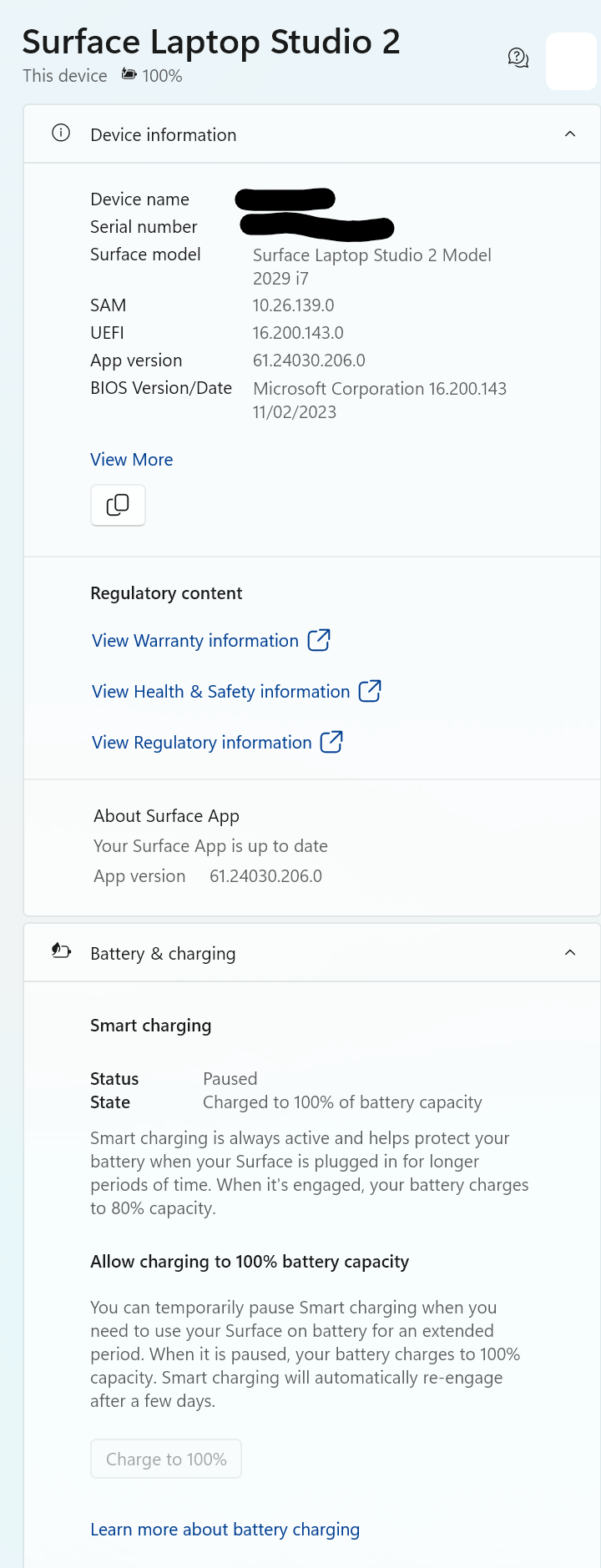
Task: Click external-link icon next to Warranty information
Action: 319,640
